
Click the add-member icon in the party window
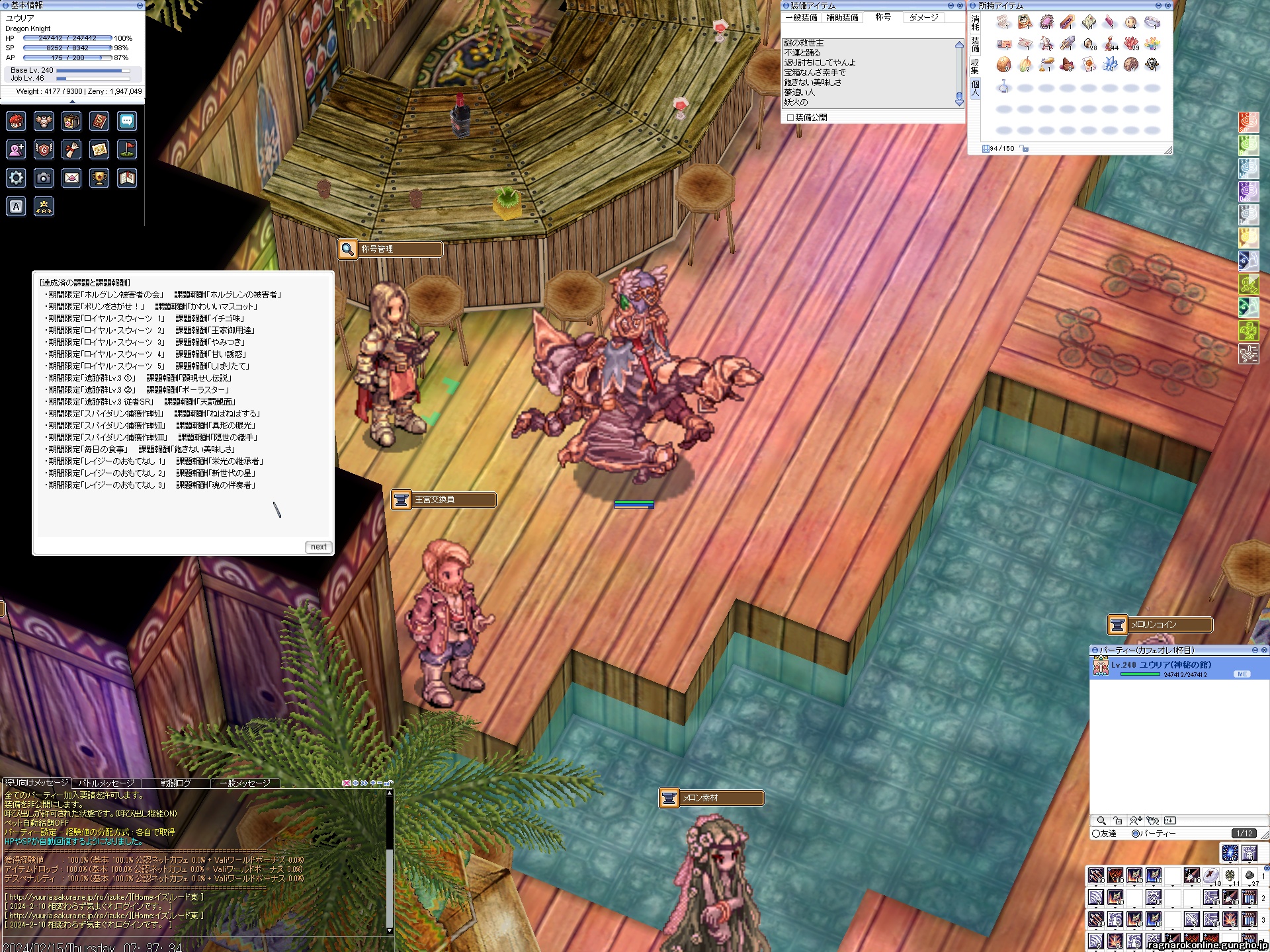1136,820
